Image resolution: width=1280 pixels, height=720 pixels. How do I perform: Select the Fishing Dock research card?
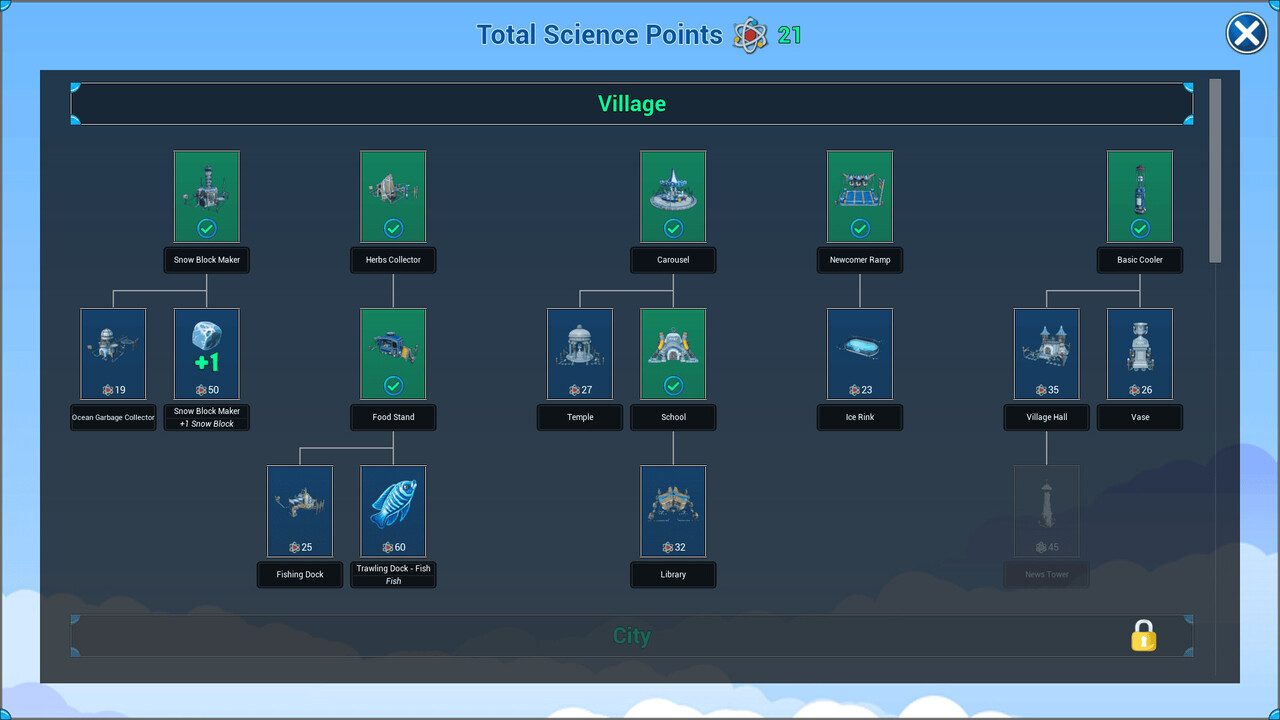(x=300, y=510)
